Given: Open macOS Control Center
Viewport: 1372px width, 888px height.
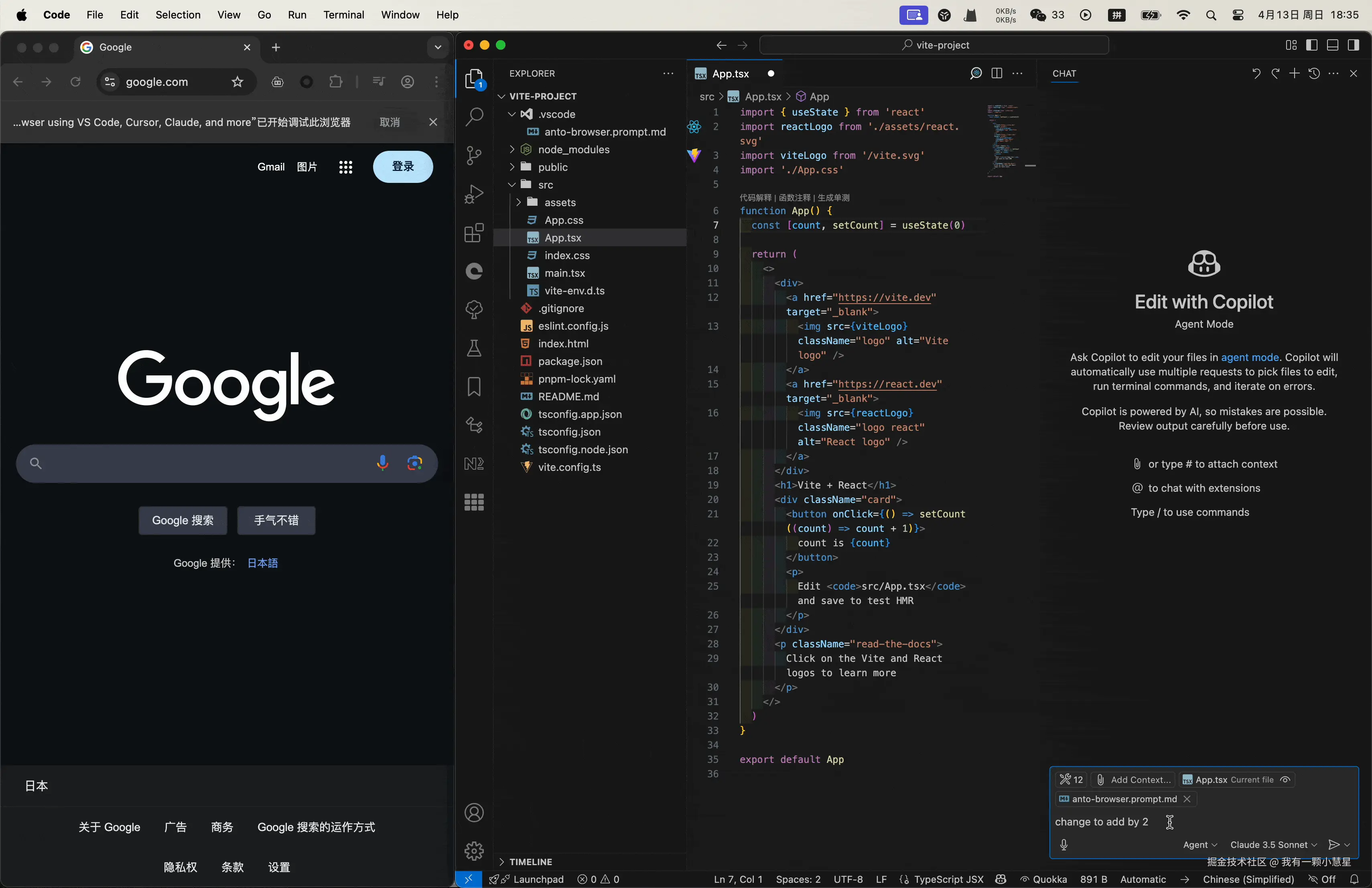Looking at the screenshot, I should (1238, 15).
